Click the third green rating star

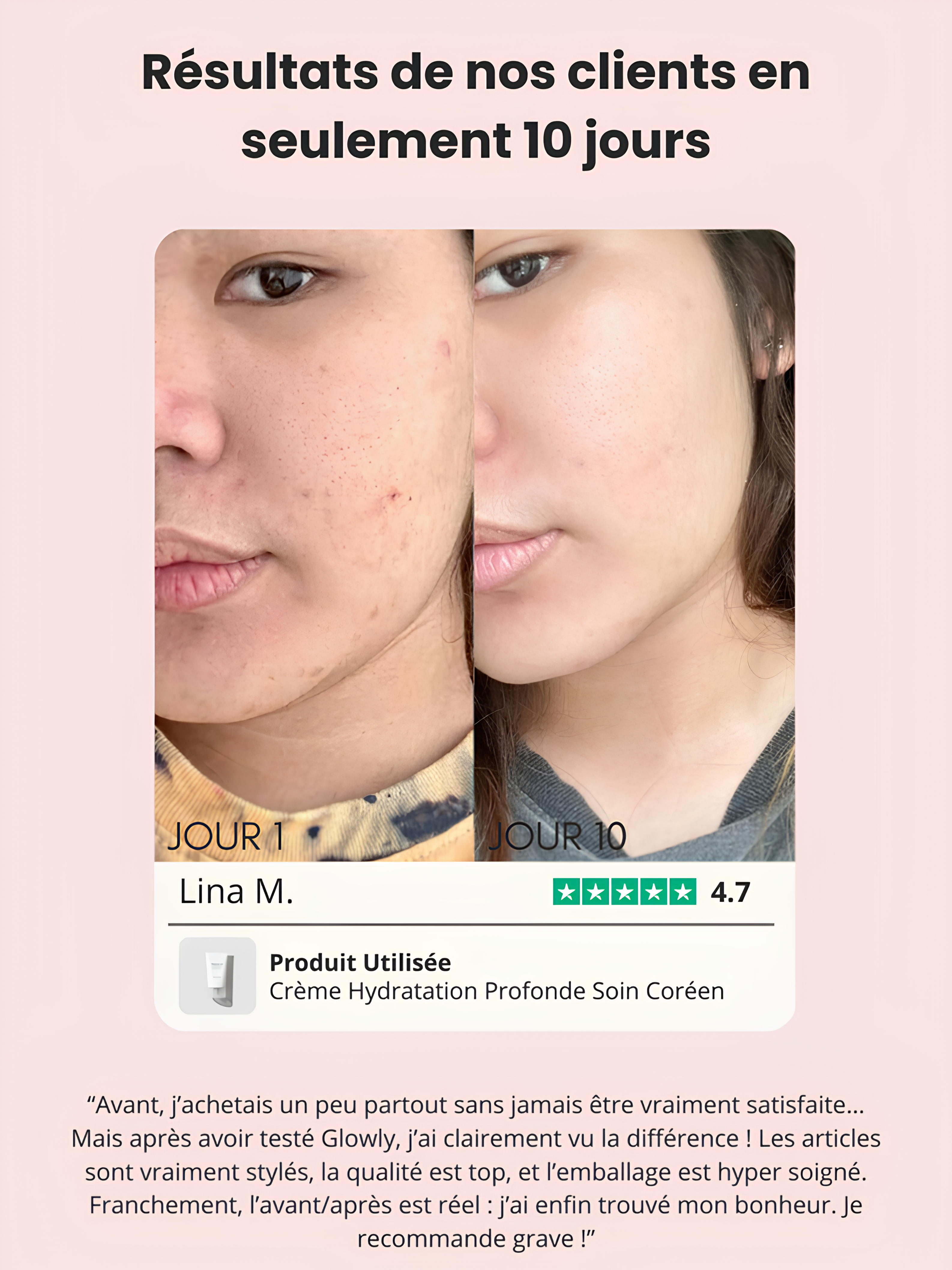point(625,891)
